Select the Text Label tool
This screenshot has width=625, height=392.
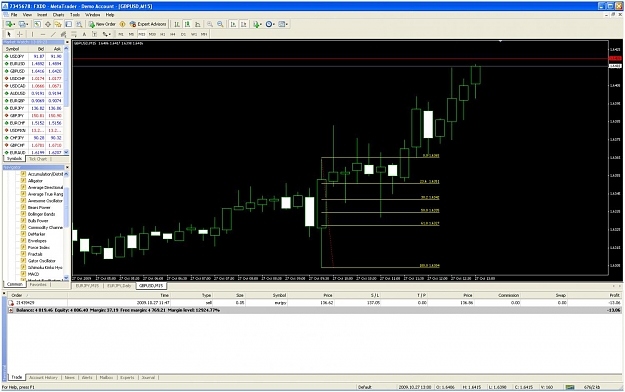point(94,34)
